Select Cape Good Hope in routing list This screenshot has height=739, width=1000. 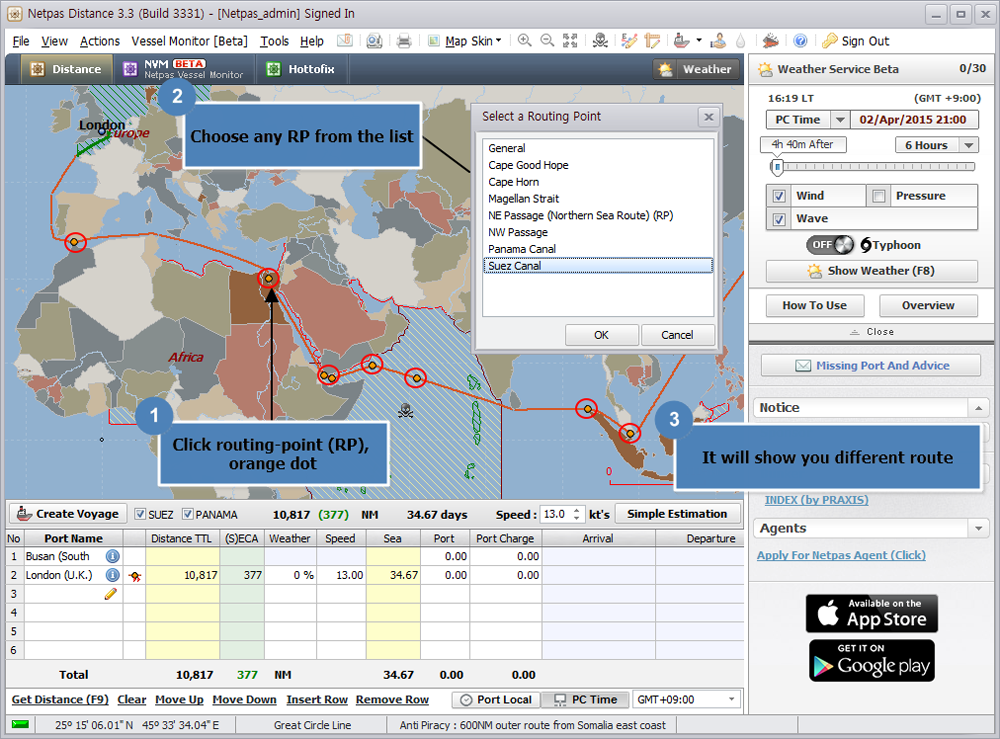click(x=598, y=165)
